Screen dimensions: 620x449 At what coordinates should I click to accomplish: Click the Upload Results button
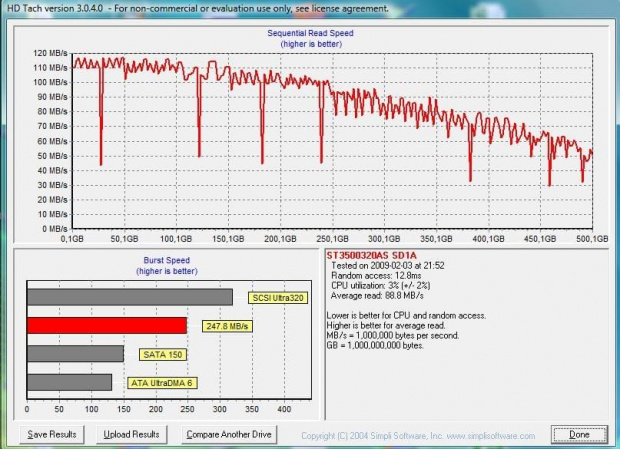click(131, 434)
